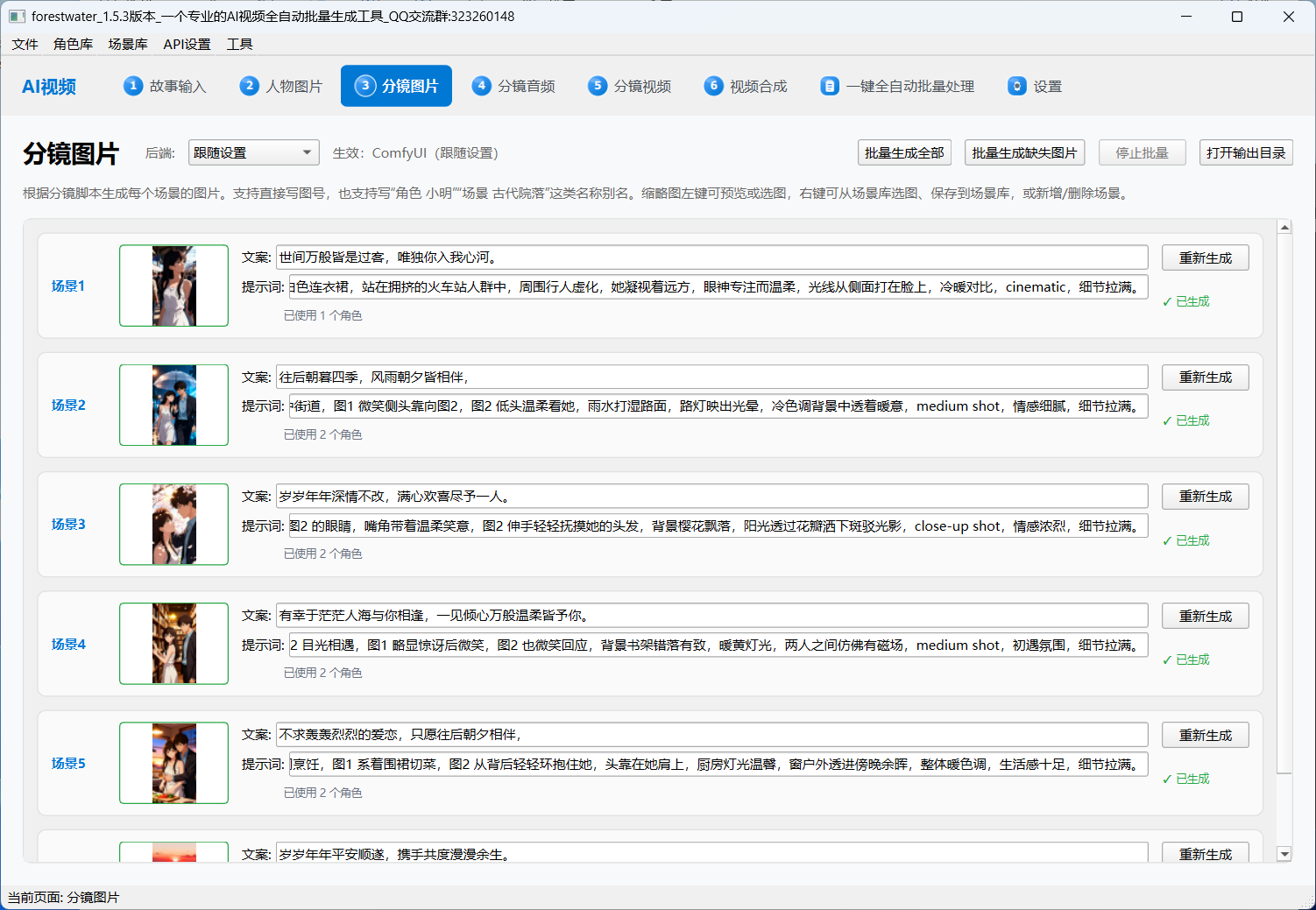
Task: Click the 场景3 文案 text field
Action: coord(711,497)
